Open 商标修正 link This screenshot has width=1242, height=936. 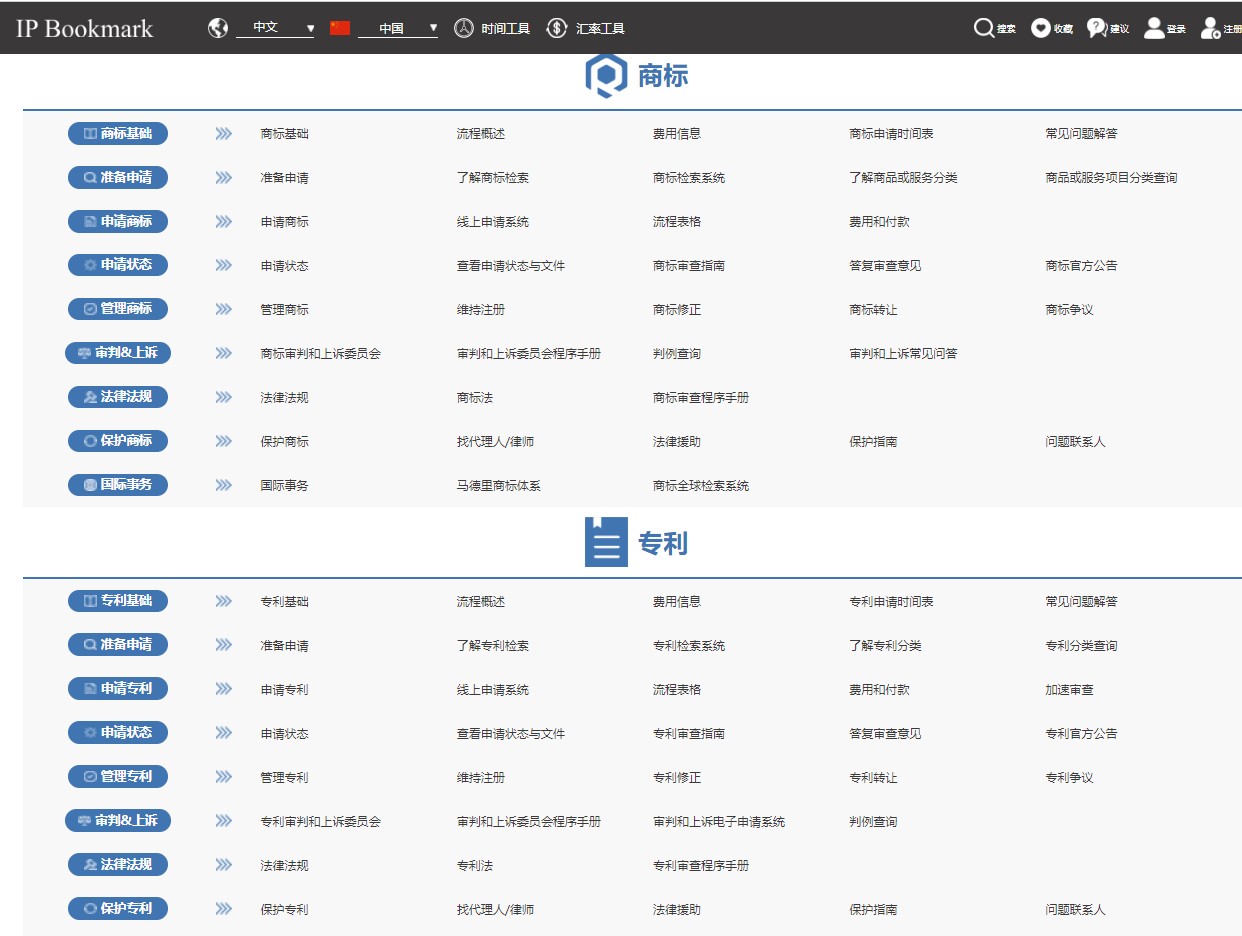677,310
